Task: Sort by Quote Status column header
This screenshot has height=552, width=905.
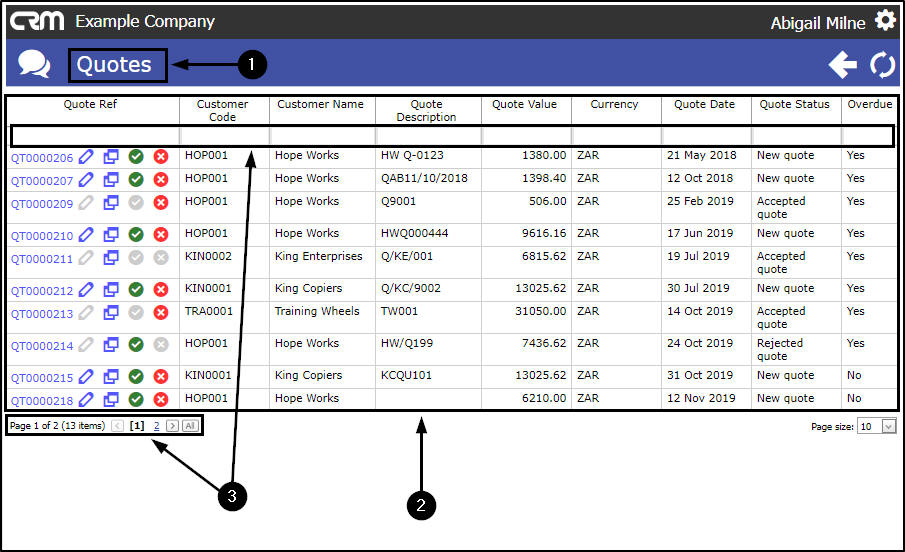Action: (794, 104)
